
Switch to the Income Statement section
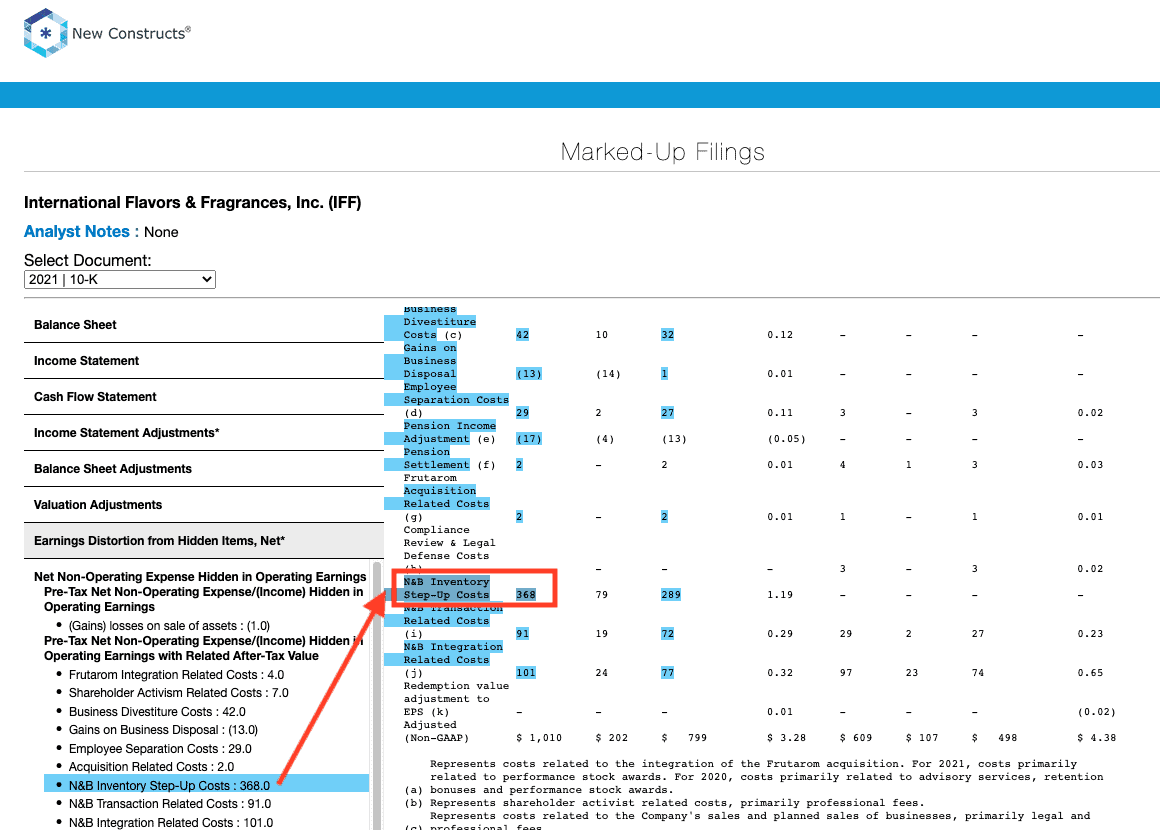coord(203,361)
